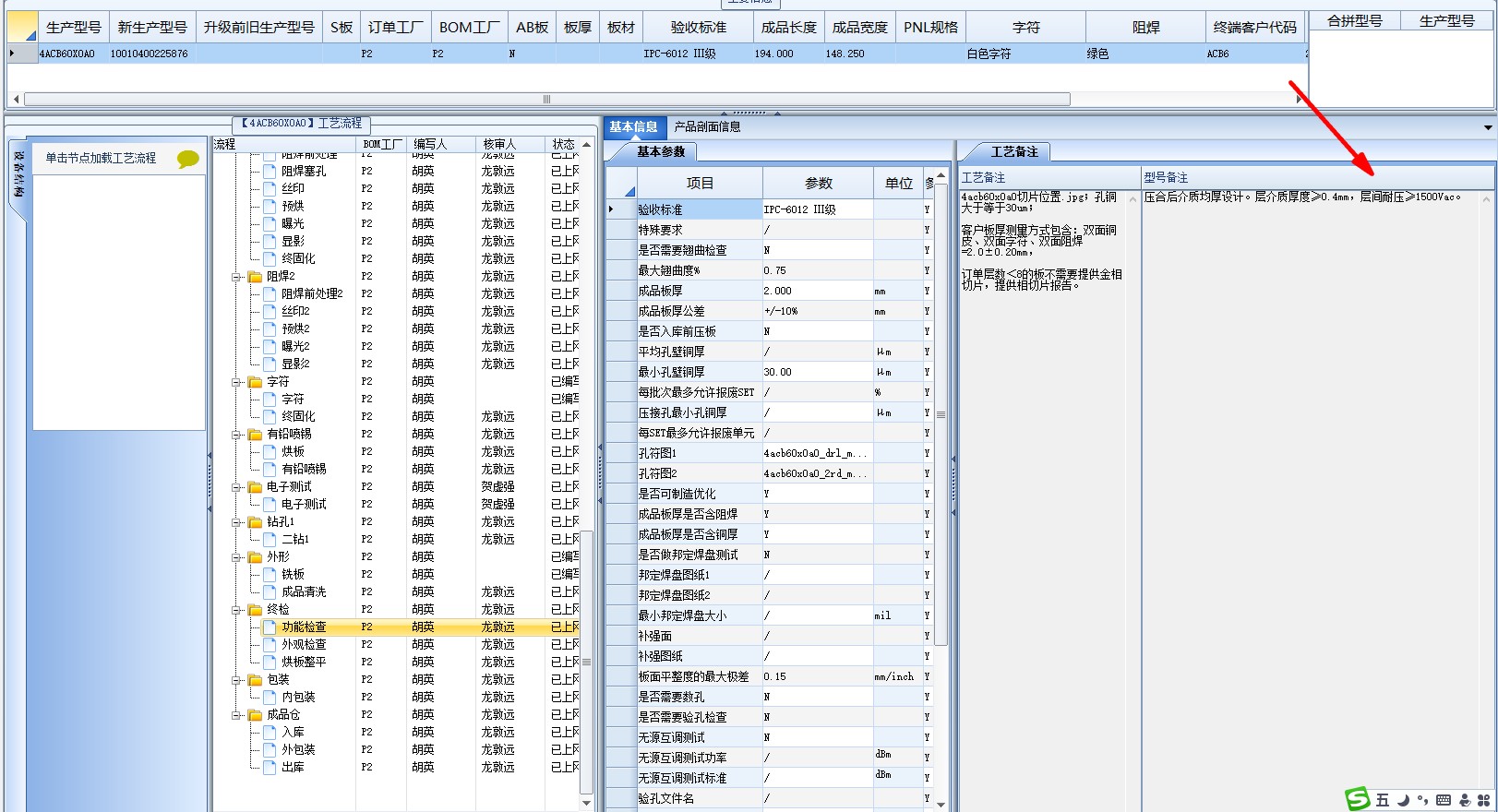Collapse the 字符 folder node
The image size is (1498, 812).
click(x=236, y=381)
